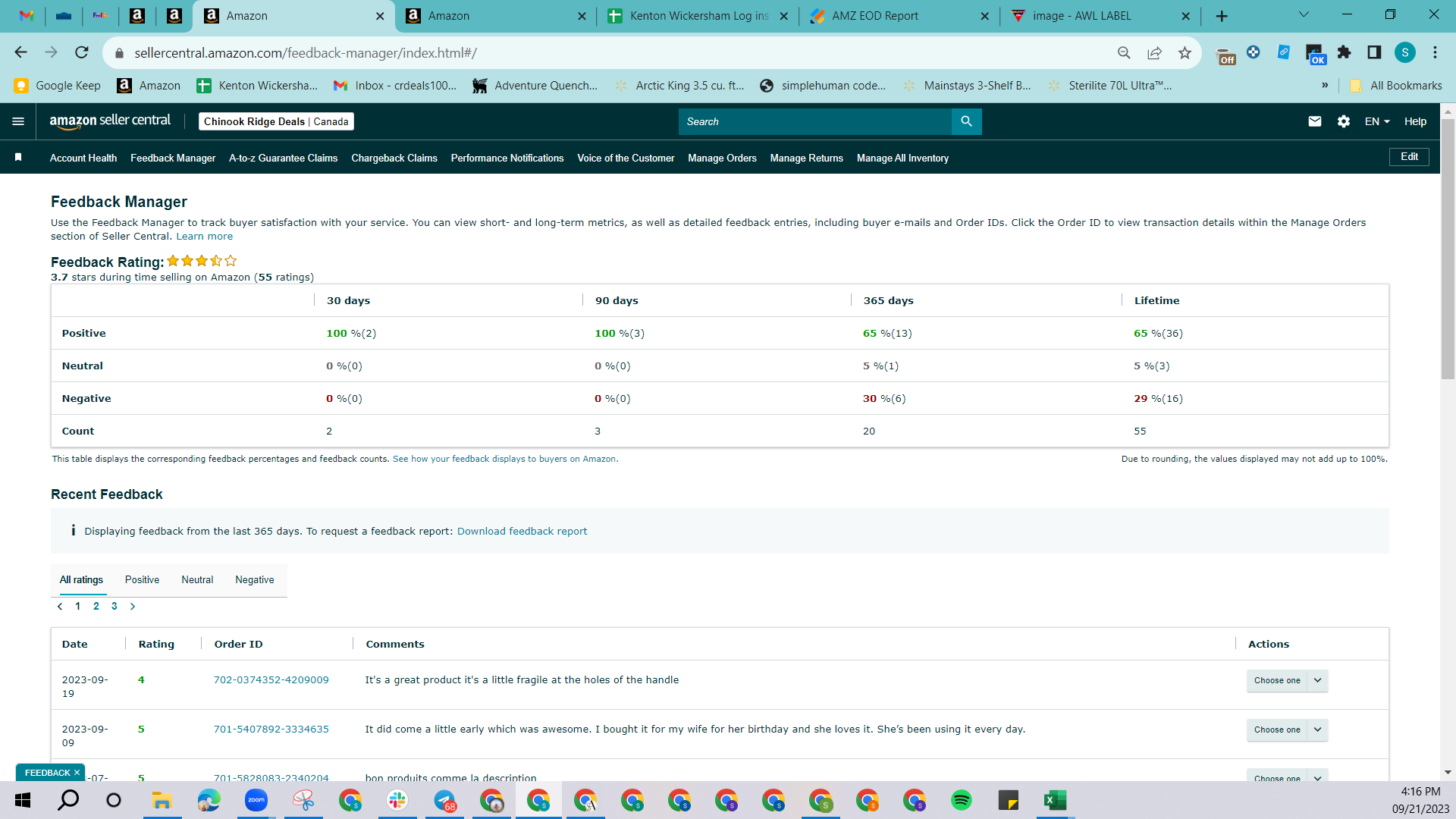Open the Chrome three-dot menu
1456x819 pixels.
point(1435,52)
